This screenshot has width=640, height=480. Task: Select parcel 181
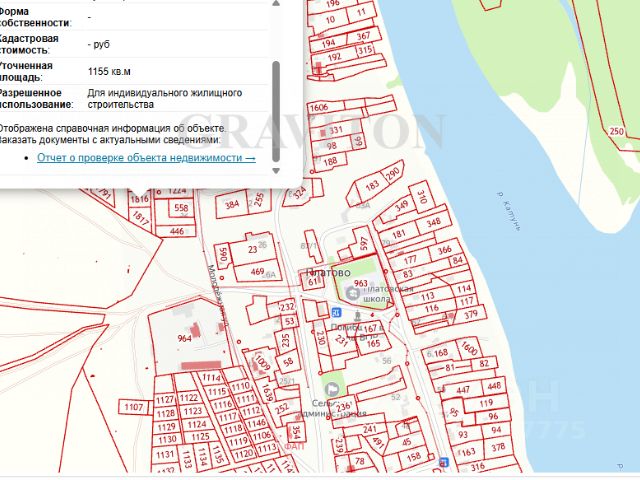398,234
